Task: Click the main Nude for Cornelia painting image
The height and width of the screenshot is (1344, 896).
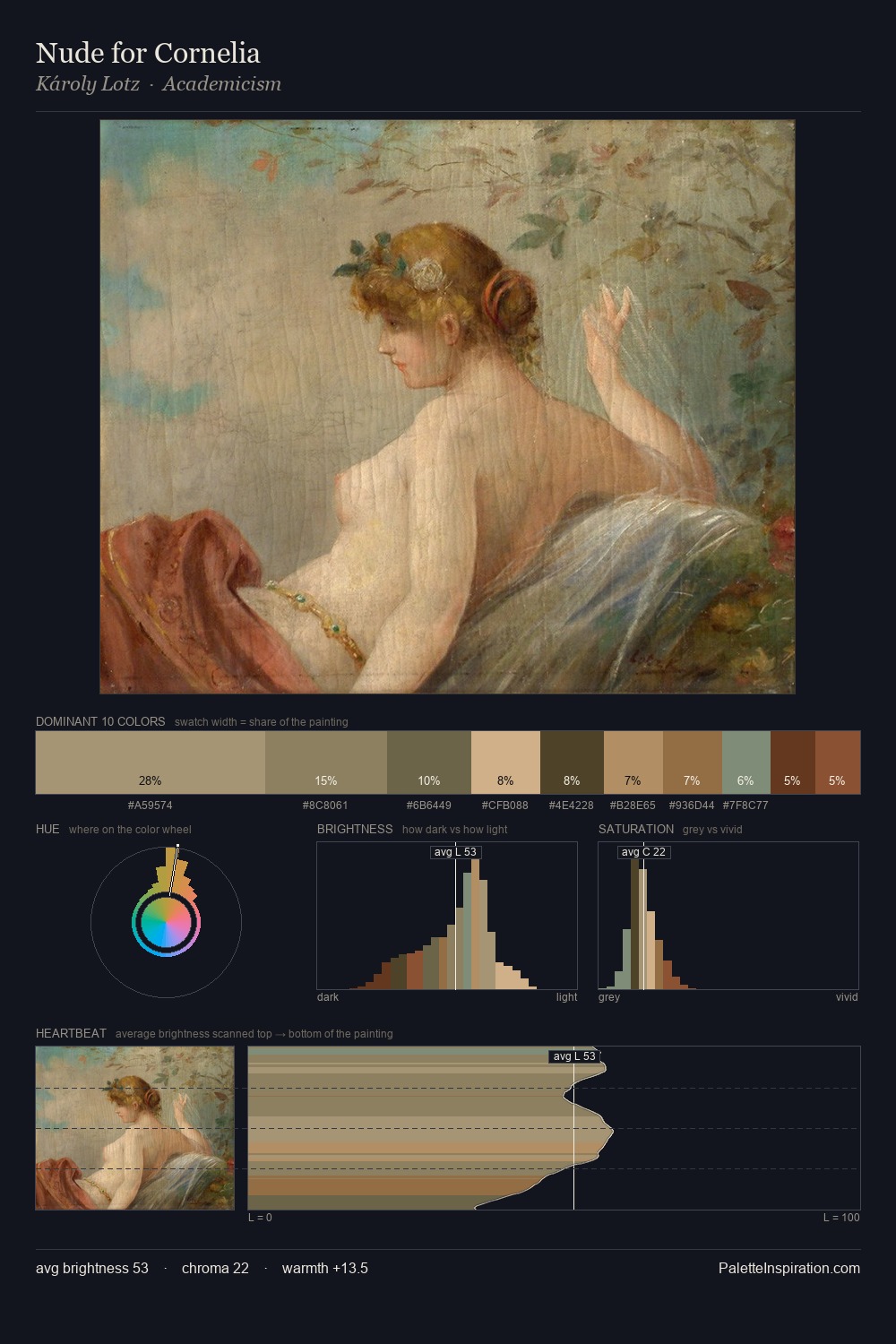Action: (447, 407)
